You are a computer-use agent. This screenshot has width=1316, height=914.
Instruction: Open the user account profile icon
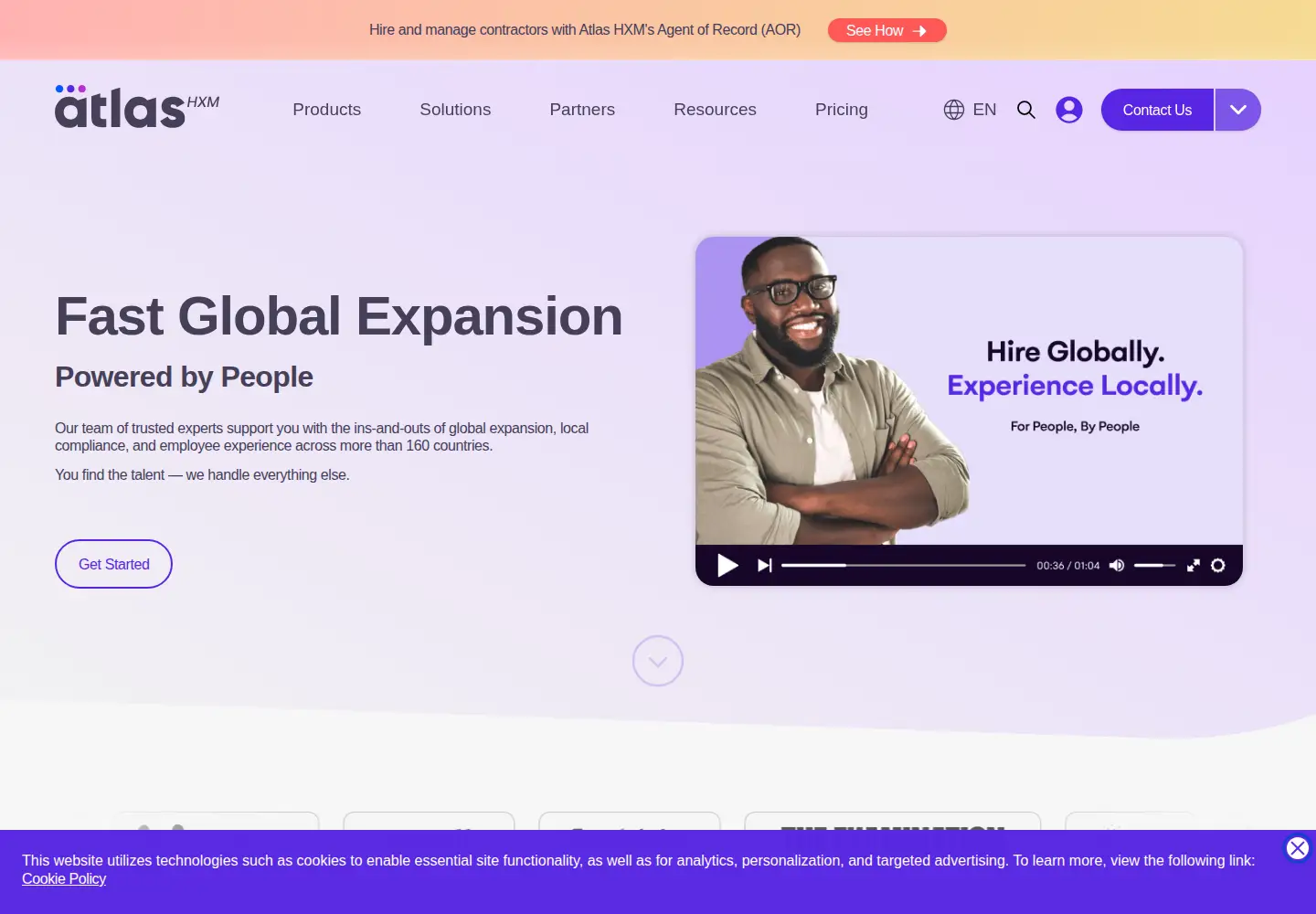[x=1069, y=110]
